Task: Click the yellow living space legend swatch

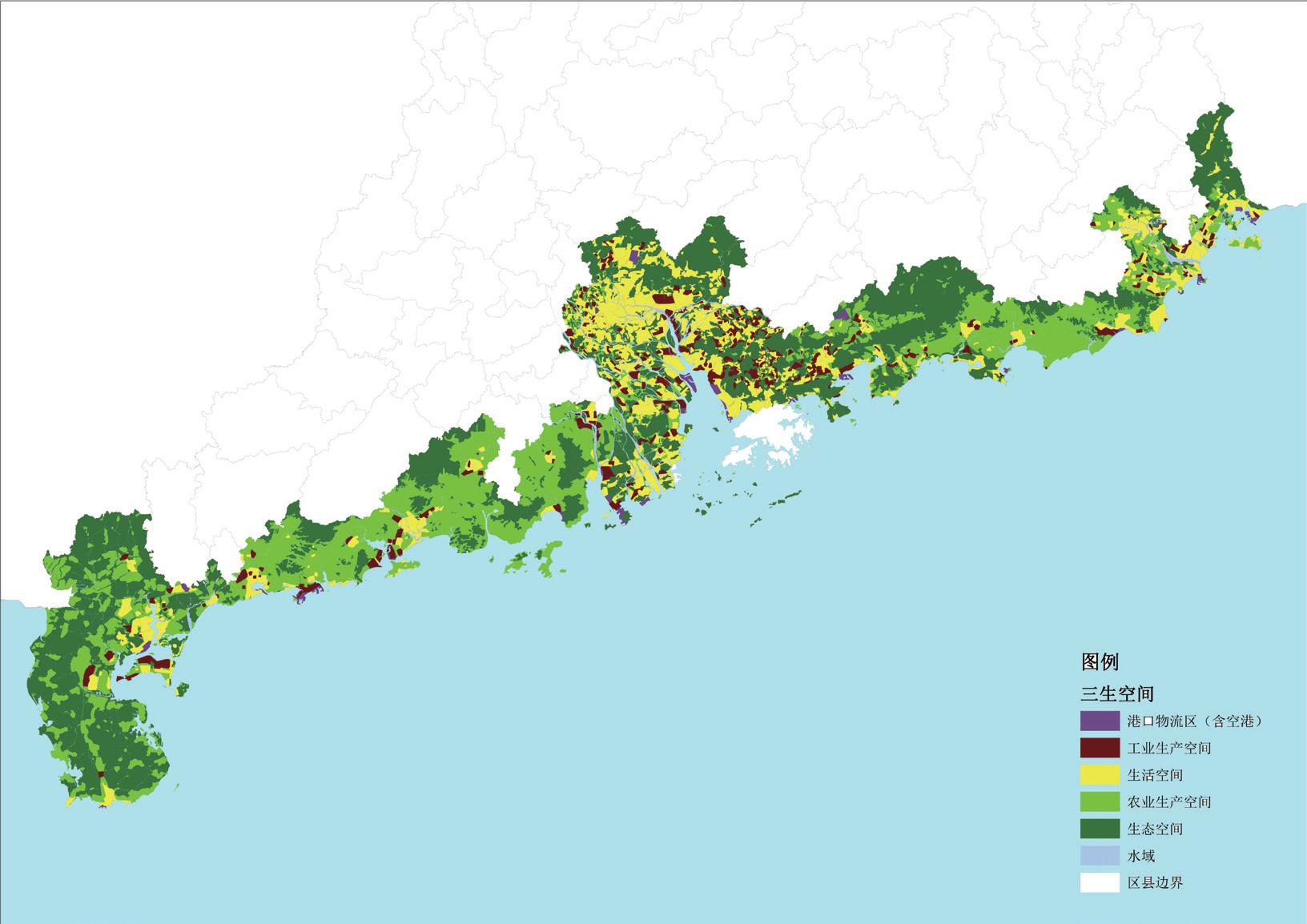Action: point(1100,774)
